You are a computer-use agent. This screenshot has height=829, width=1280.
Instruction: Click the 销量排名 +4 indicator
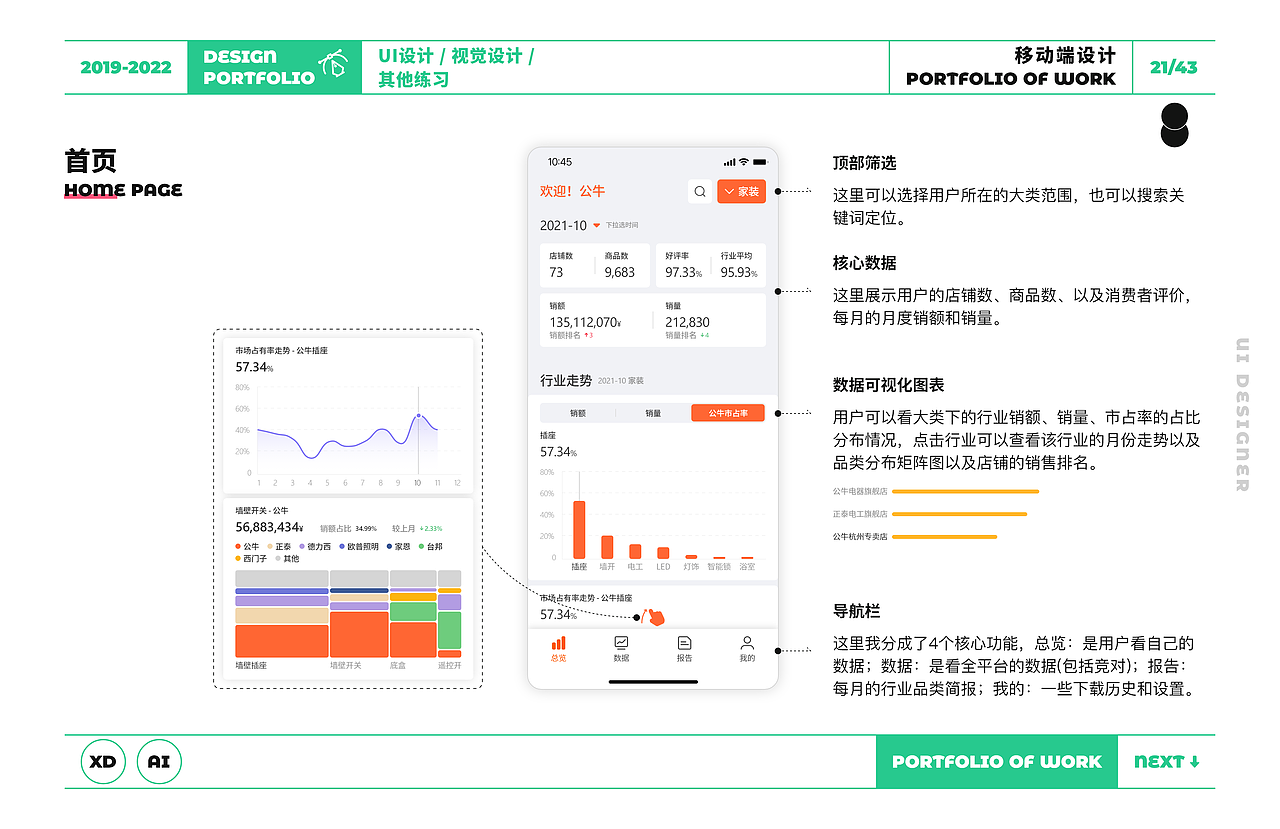[x=704, y=336]
